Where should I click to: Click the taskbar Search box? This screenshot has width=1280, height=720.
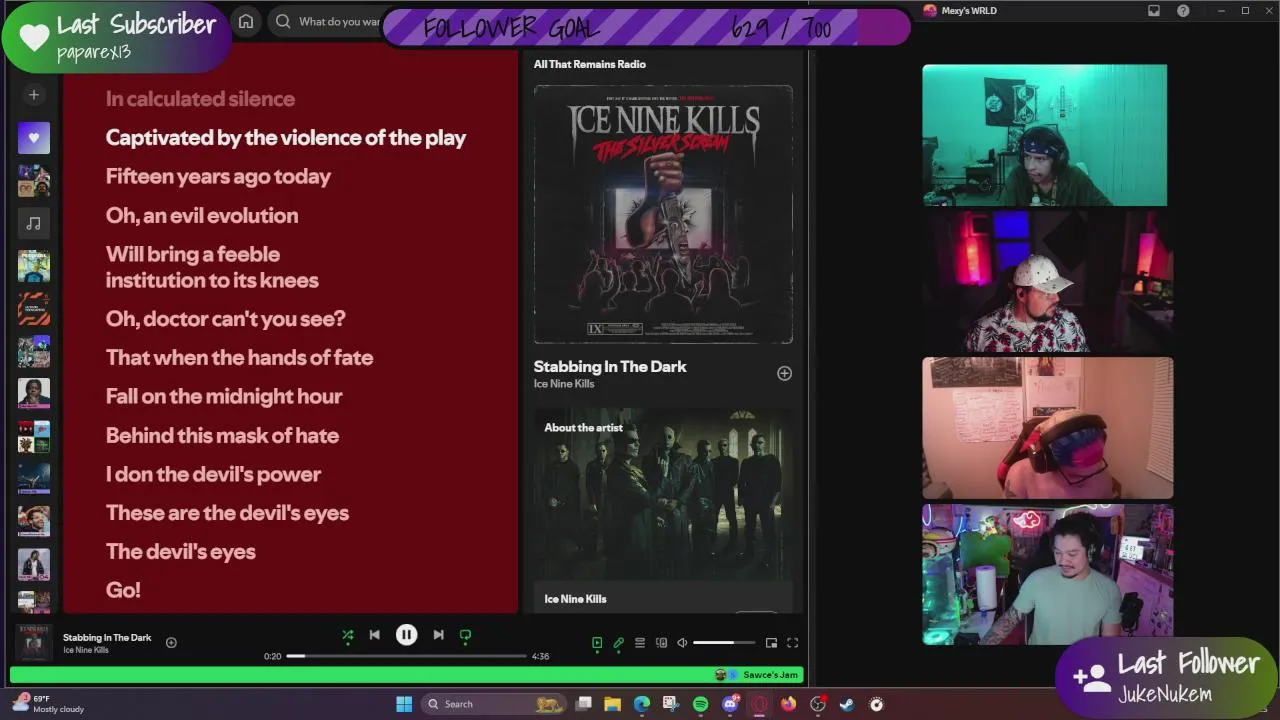coord(494,704)
